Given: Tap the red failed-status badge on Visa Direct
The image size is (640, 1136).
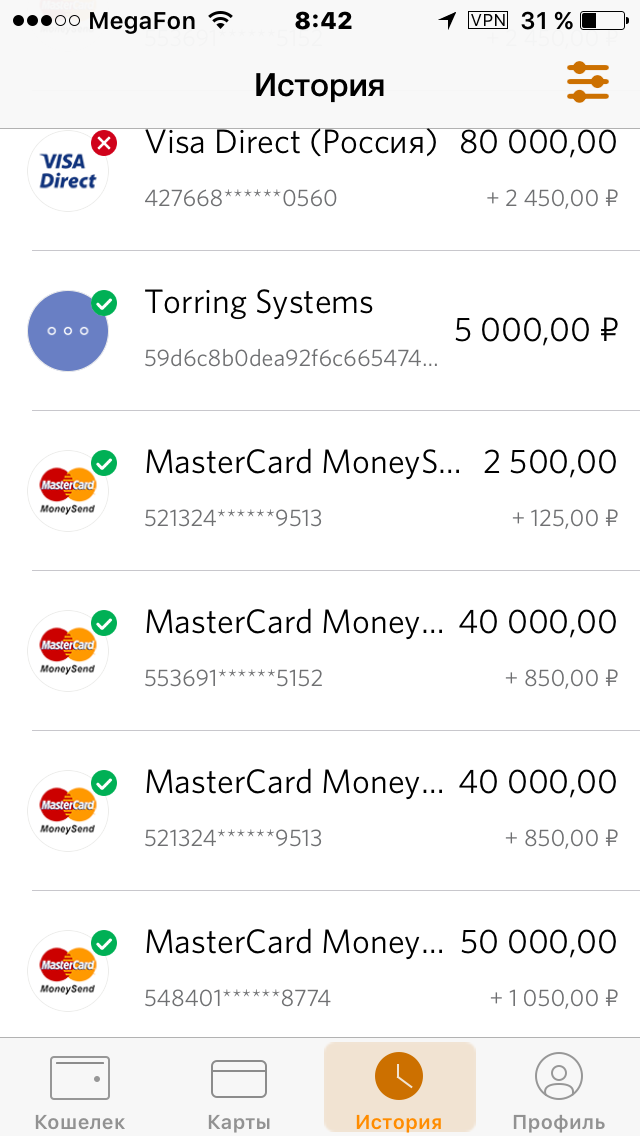Looking at the screenshot, I should (104, 144).
